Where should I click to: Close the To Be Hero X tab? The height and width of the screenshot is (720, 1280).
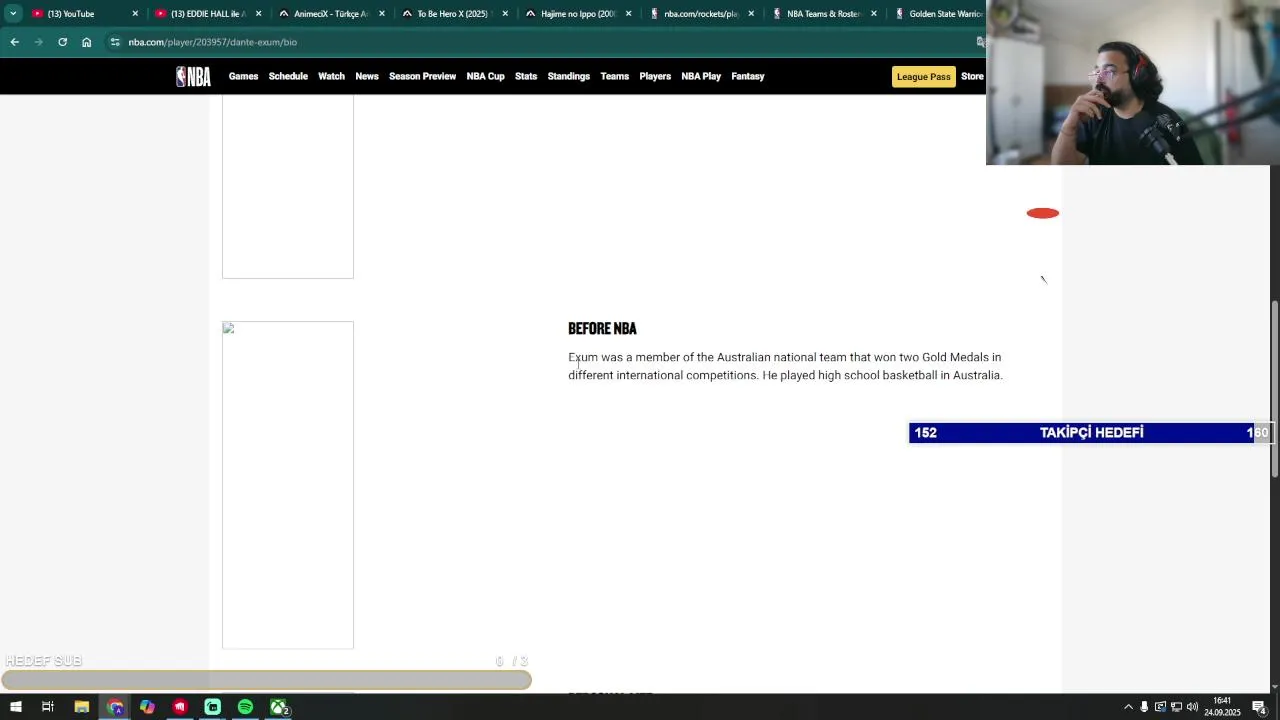(505, 14)
